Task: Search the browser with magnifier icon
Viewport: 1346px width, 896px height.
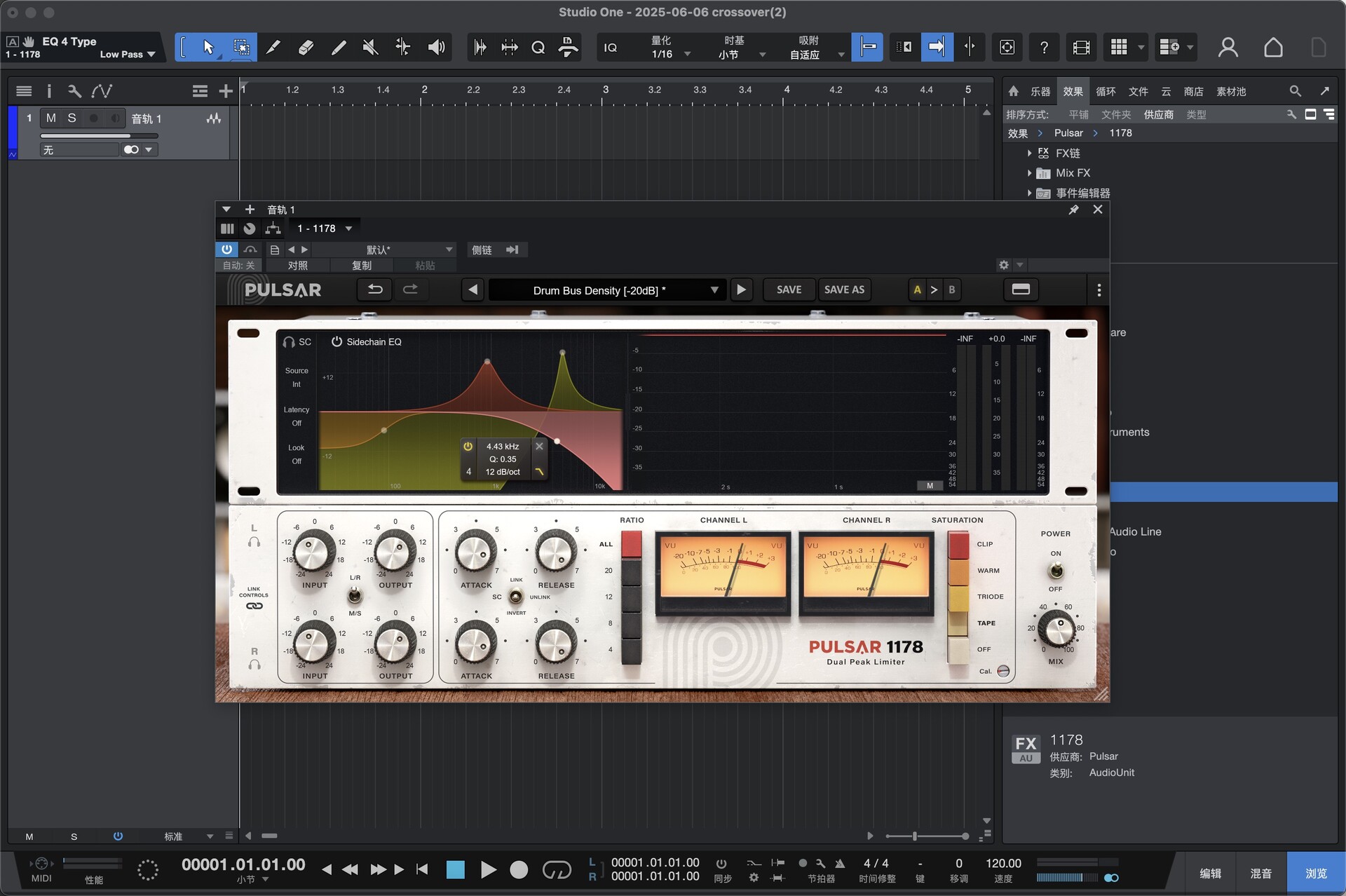Action: click(x=1295, y=91)
